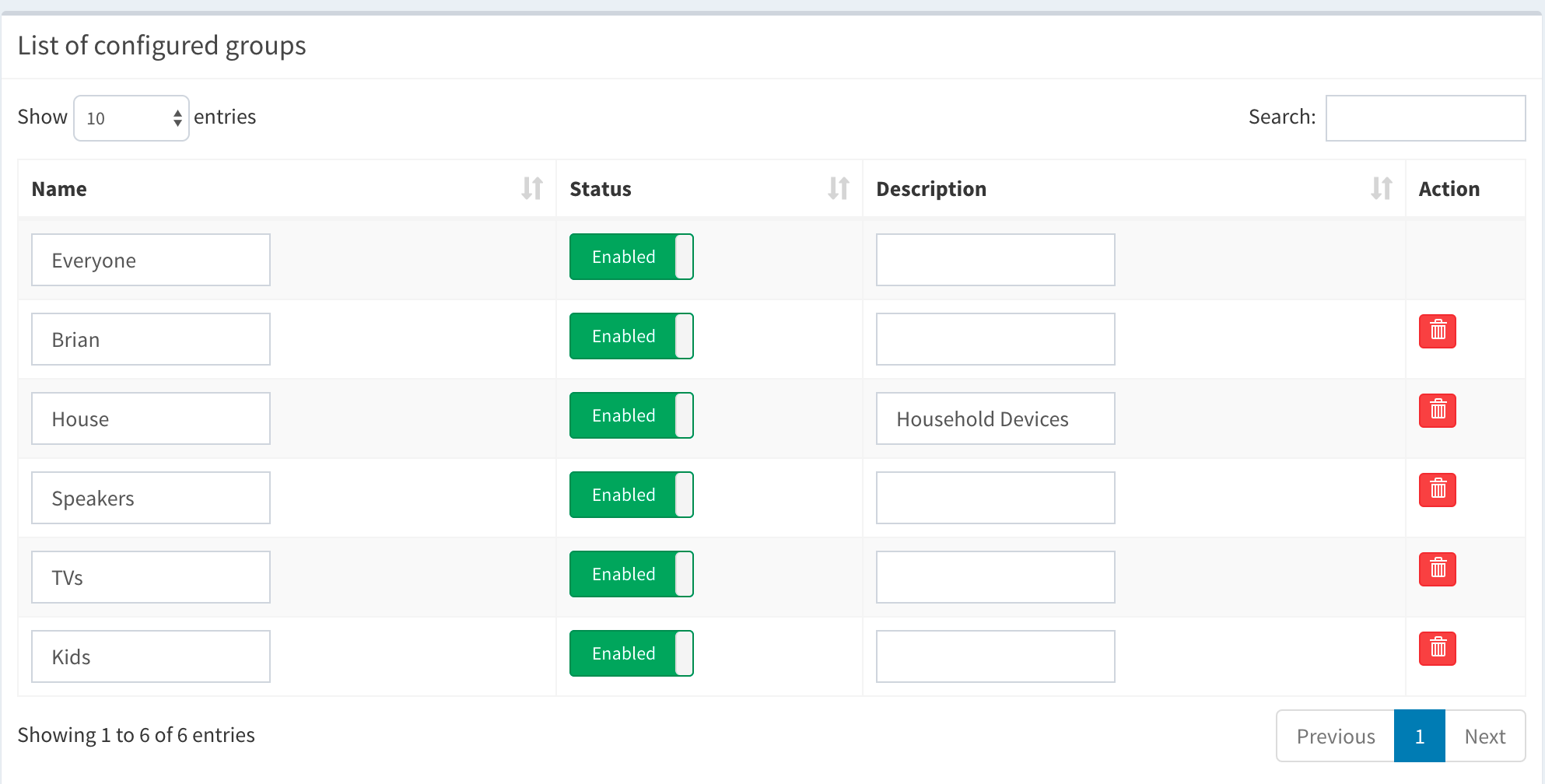1545x784 pixels.
Task: Edit the House name field
Action: [151, 418]
